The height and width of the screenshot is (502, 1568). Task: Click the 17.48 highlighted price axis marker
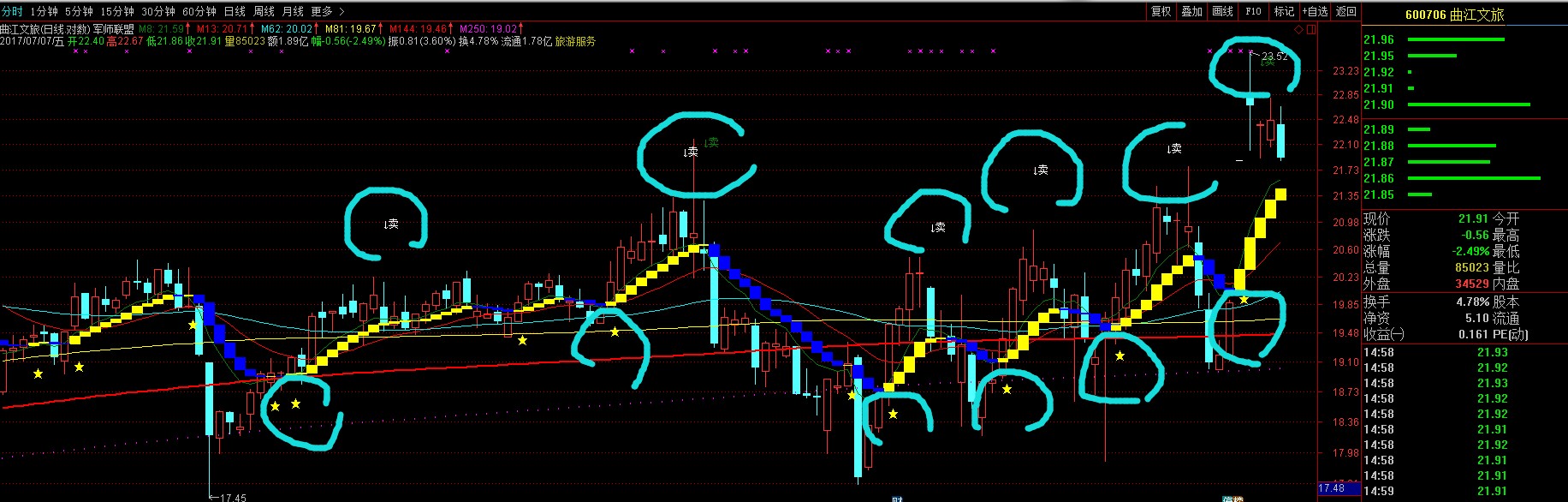click(1338, 488)
